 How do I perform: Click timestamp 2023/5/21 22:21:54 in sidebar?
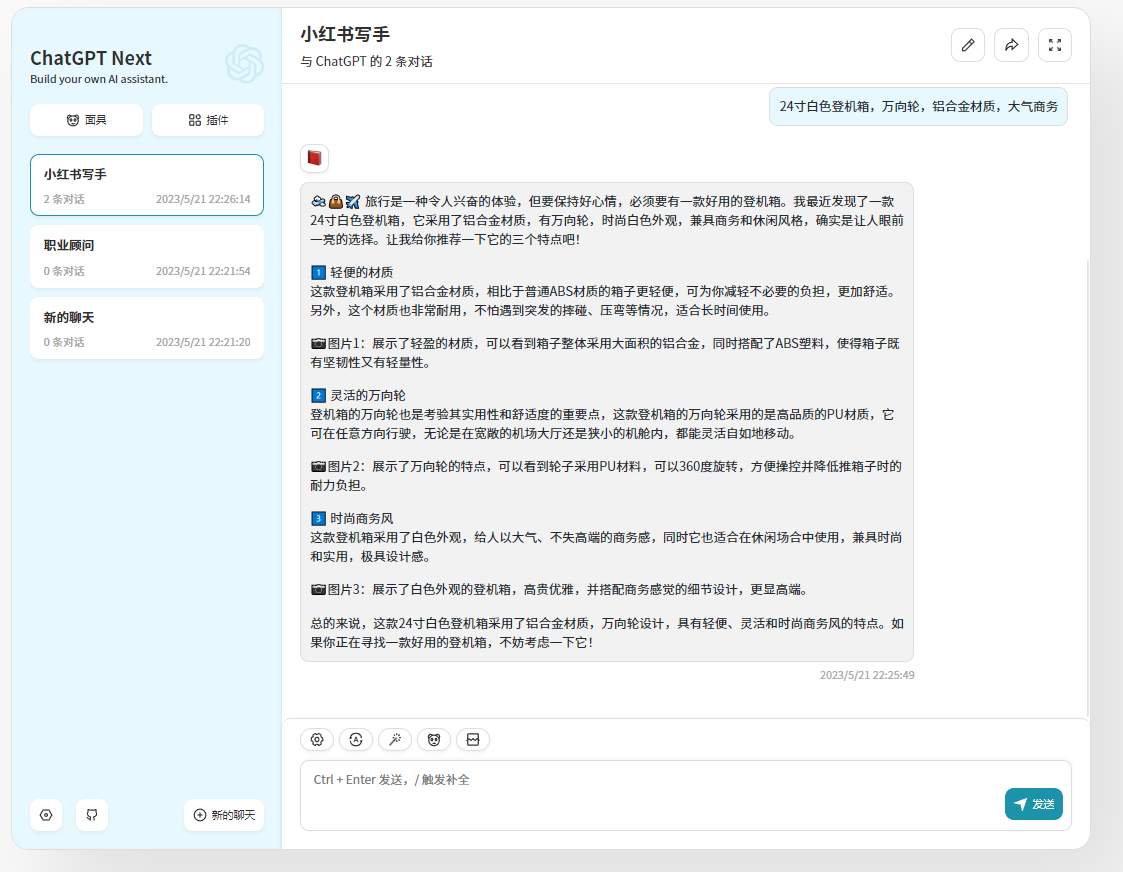(x=203, y=271)
